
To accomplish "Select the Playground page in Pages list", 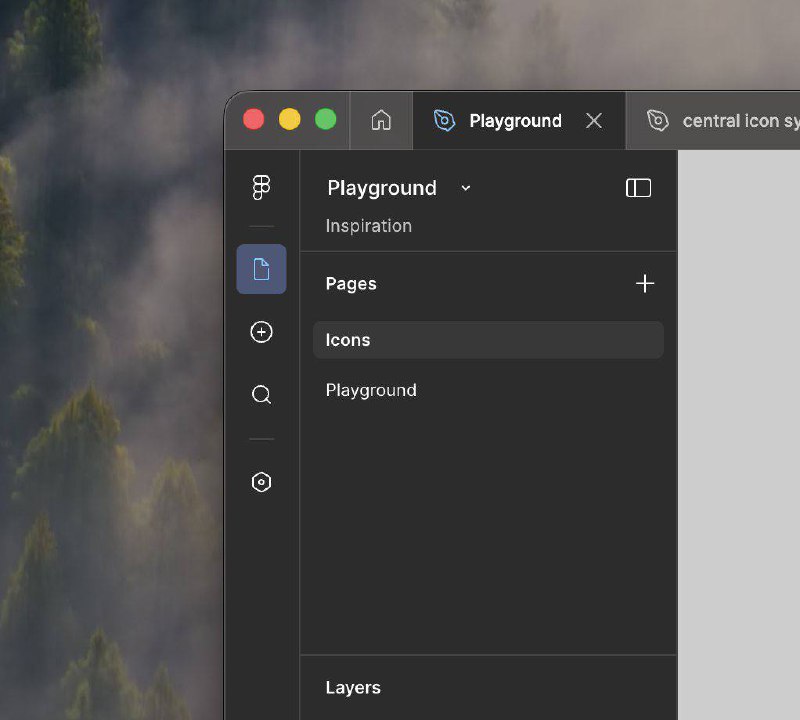I will [371, 390].
